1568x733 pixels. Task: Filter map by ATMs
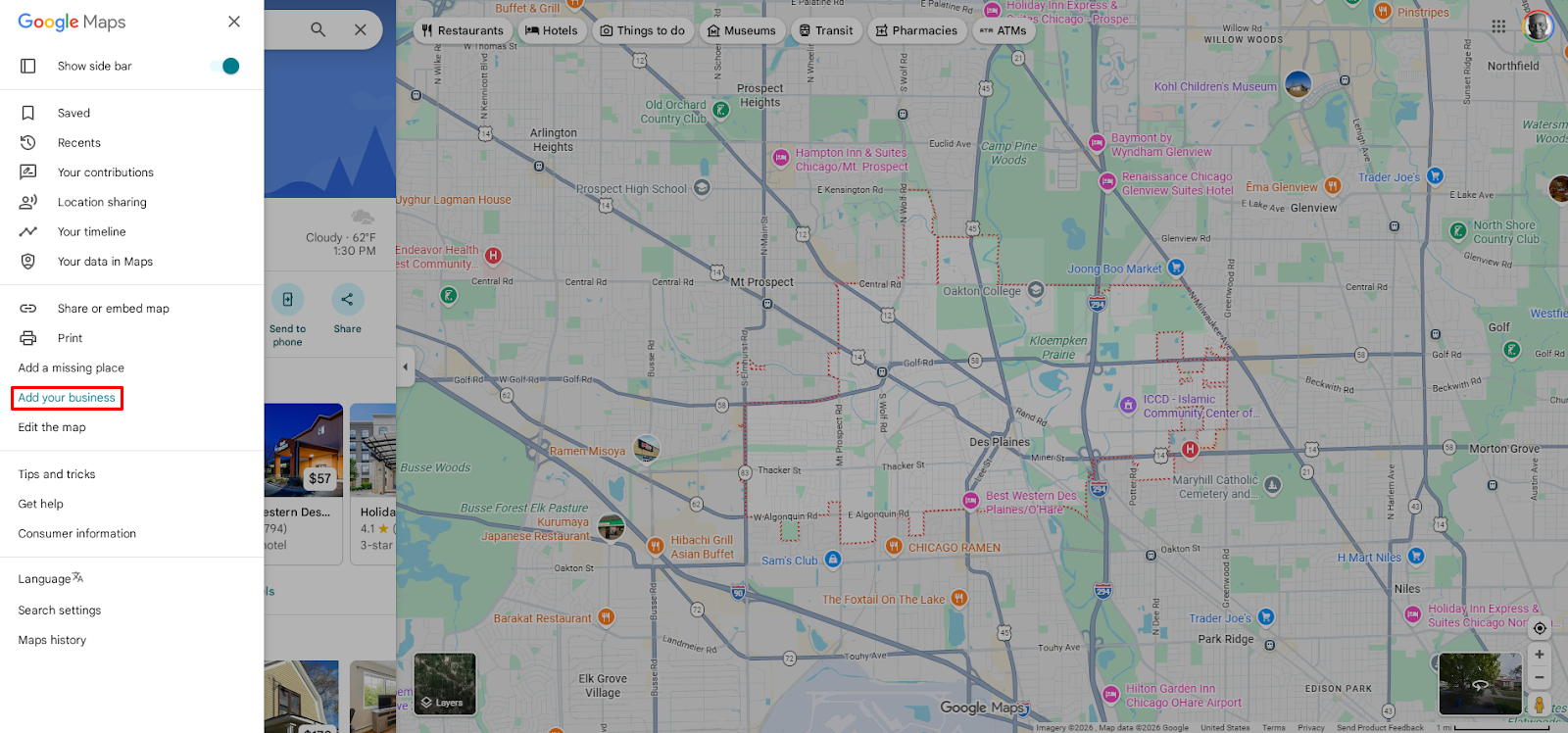(x=1004, y=30)
